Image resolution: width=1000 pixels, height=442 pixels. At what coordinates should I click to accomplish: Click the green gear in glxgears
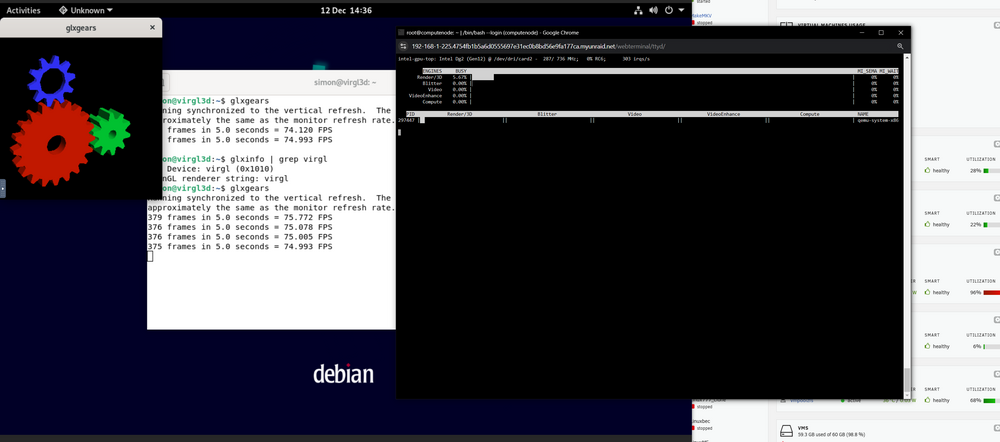click(110, 132)
